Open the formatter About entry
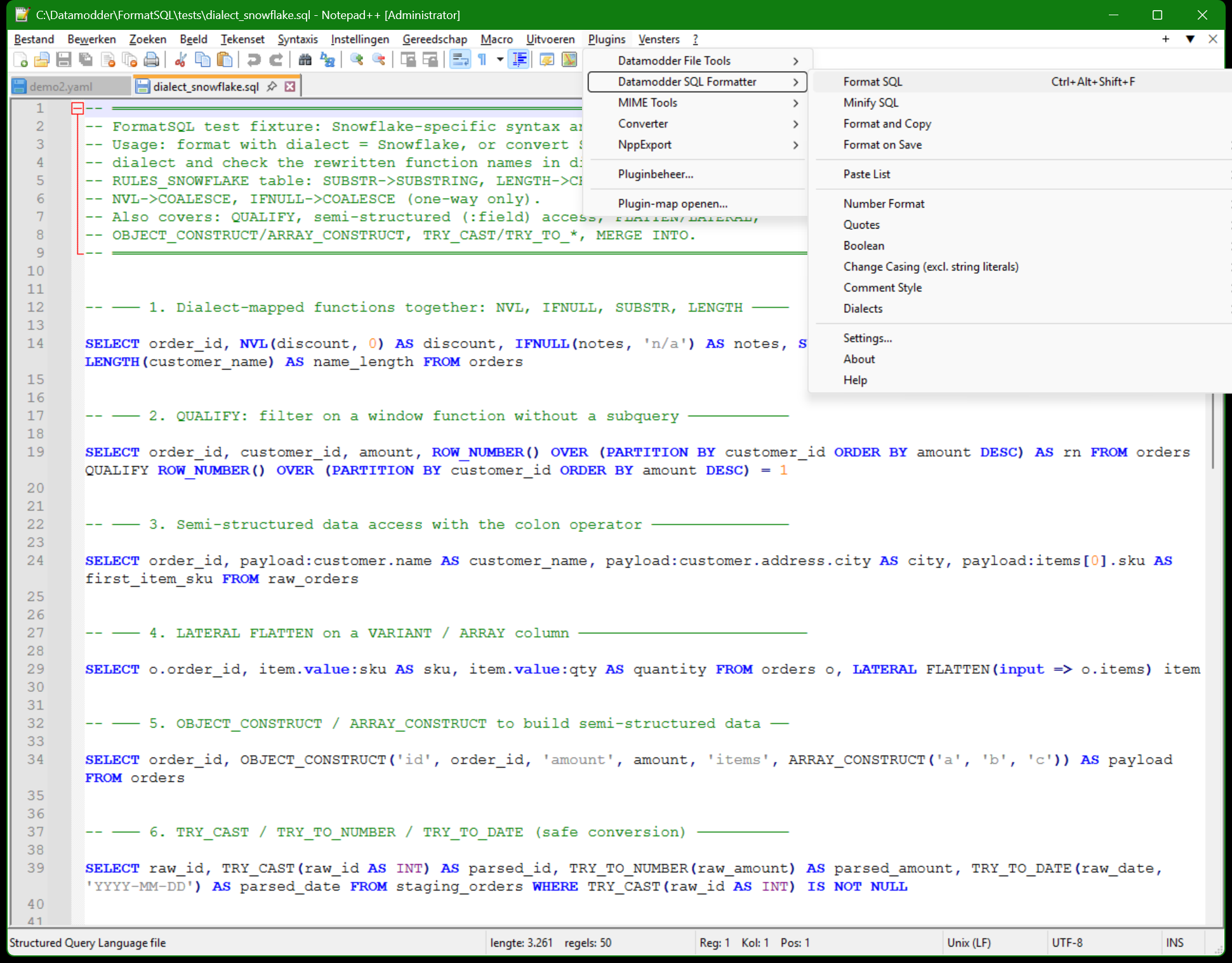 (1022, 359)
